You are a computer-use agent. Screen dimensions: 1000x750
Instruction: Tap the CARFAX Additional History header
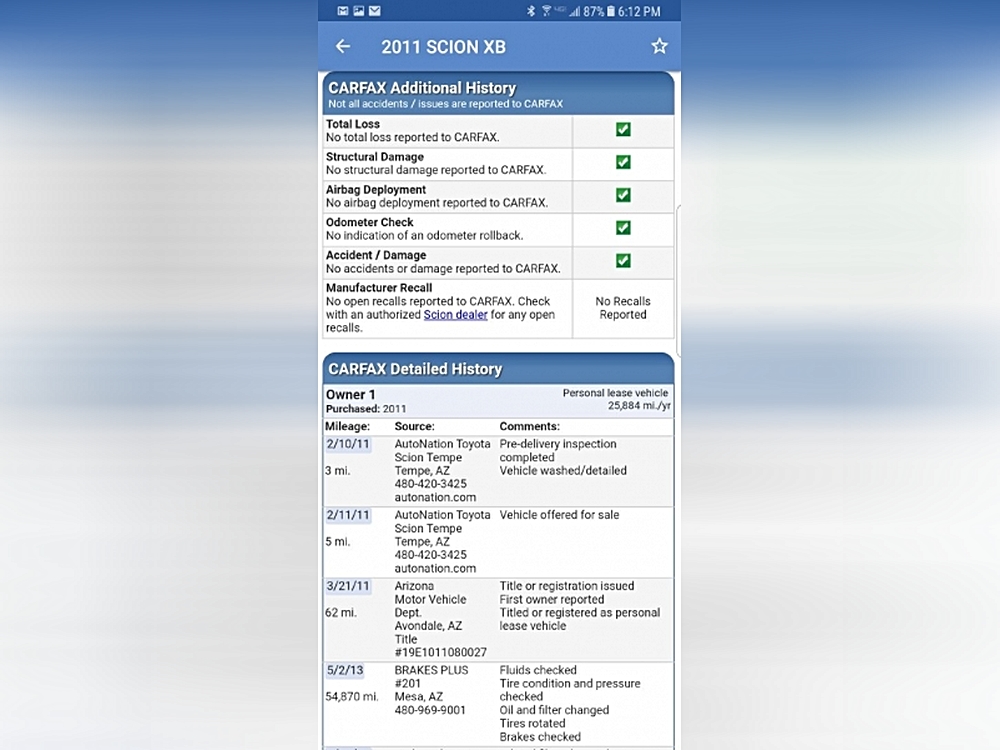pyautogui.click(x=498, y=93)
